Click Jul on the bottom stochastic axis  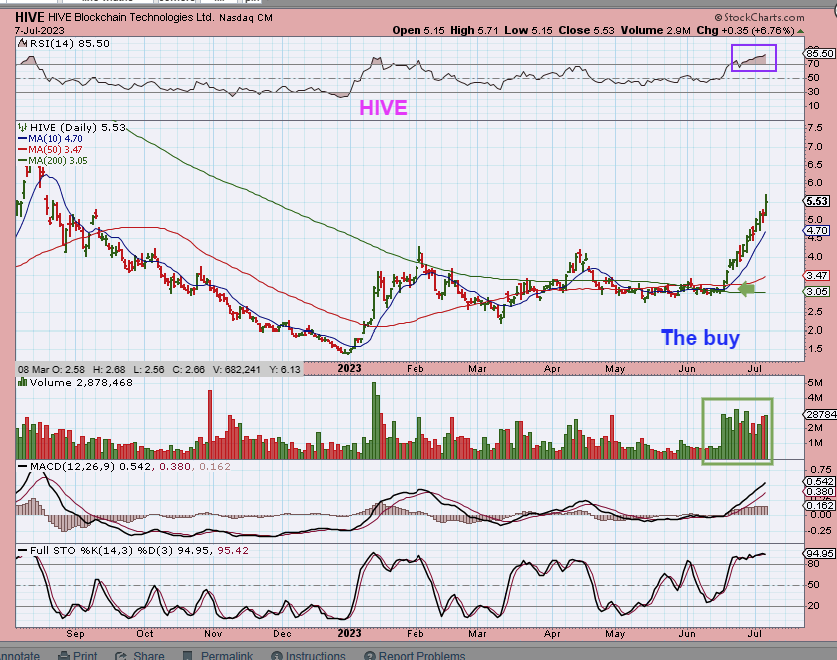point(755,634)
